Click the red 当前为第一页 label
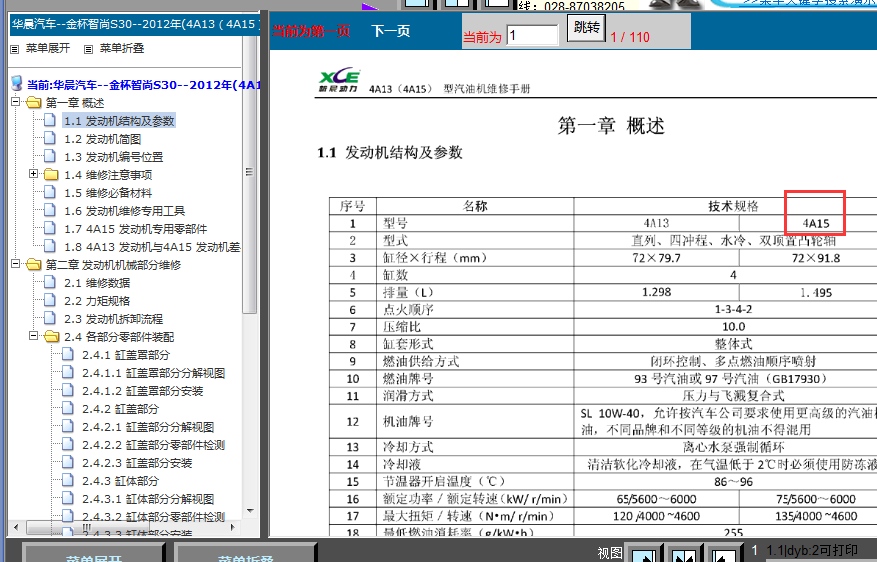 pos(311,31)
